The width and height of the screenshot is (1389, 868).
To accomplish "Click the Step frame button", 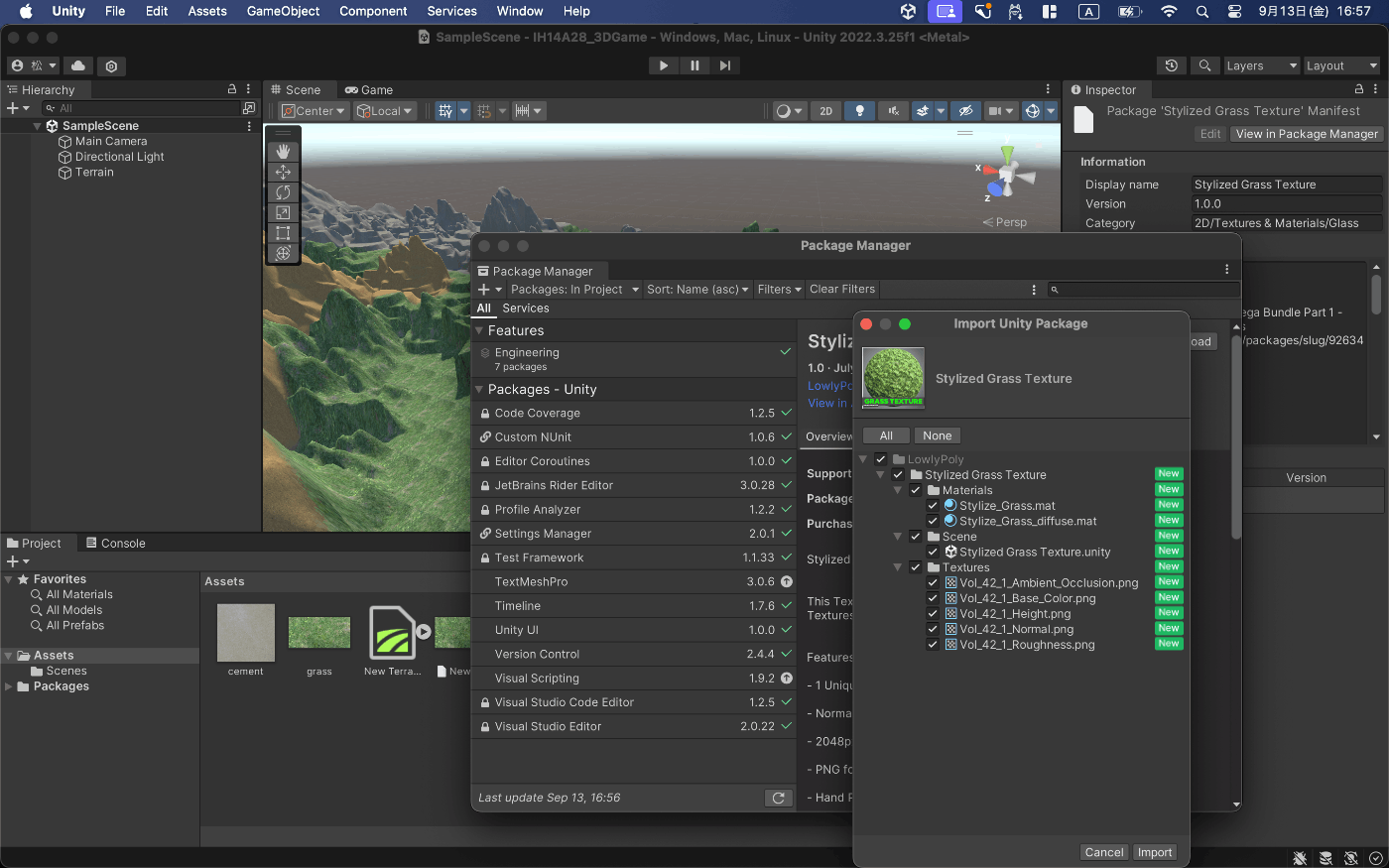I will point(725,65).
